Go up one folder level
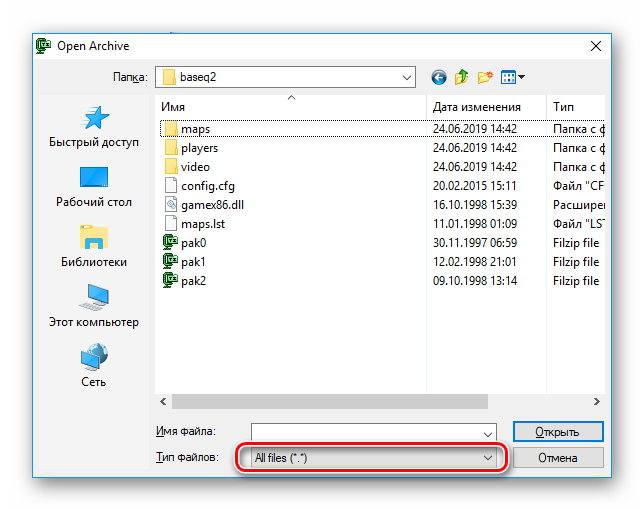Image resolution: width=644 pixels, height=510 pixels. point(462,77)
